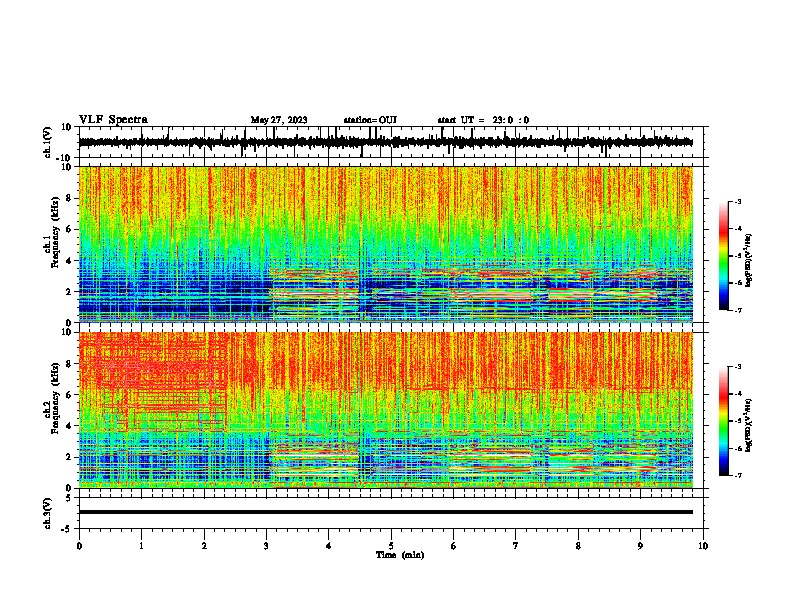Click time axis tick label 9
The width and height of the screenshot is (792, 612).
[x=640, y=546]
